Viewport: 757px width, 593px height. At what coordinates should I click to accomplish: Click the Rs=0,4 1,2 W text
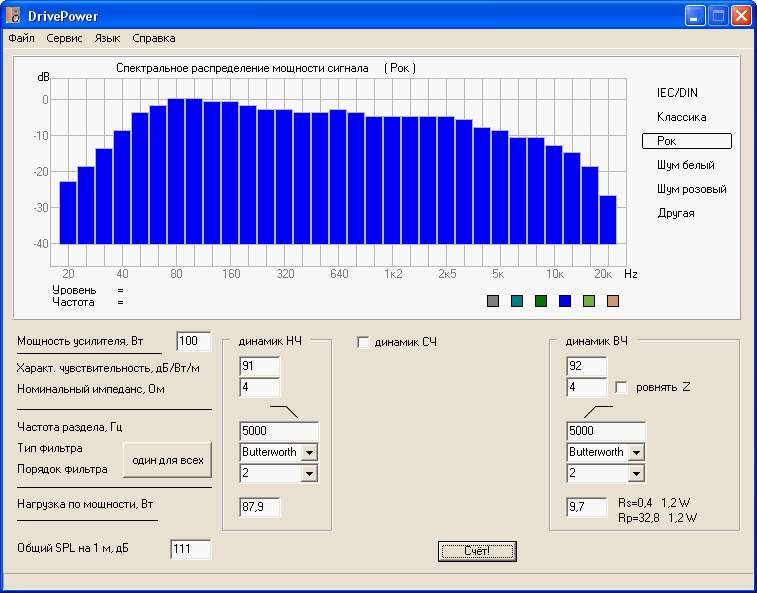[654, 503]
